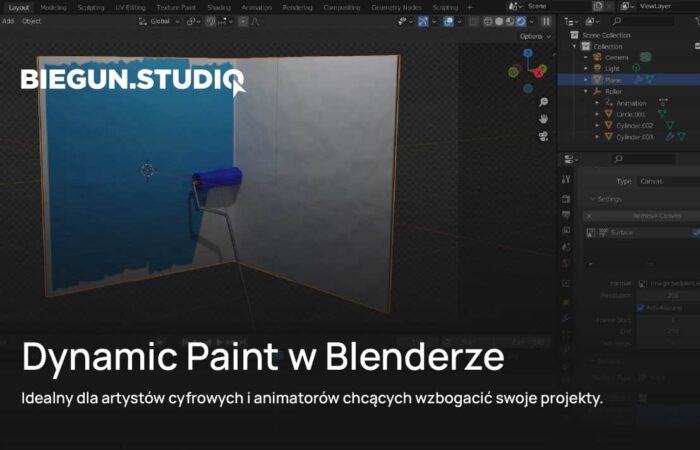Screen dimensions: 700x450
Task: Select Circle.001 in the outliner
Action: click(630, 114)
